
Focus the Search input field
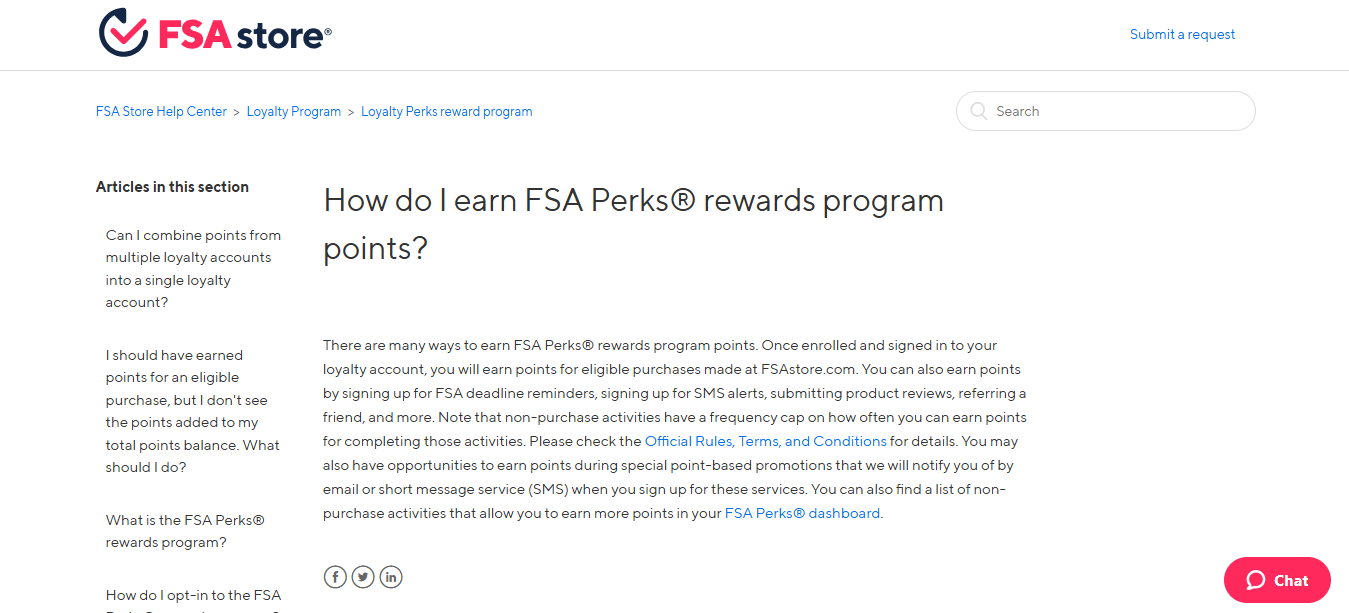(1105, 111)
